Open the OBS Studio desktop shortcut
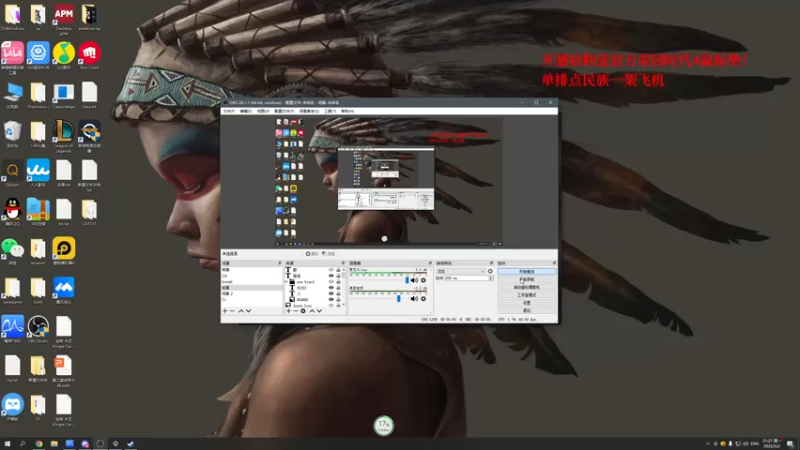 (38, 329)
